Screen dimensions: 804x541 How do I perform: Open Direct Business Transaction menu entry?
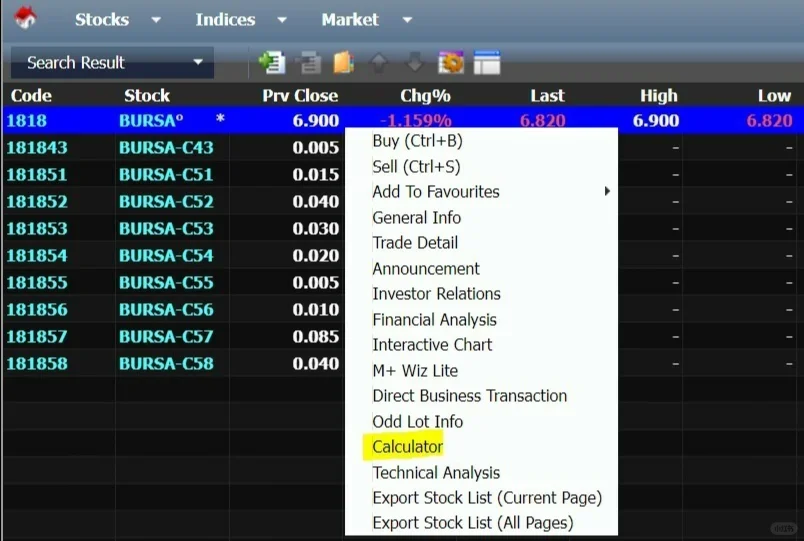[470, 396]
